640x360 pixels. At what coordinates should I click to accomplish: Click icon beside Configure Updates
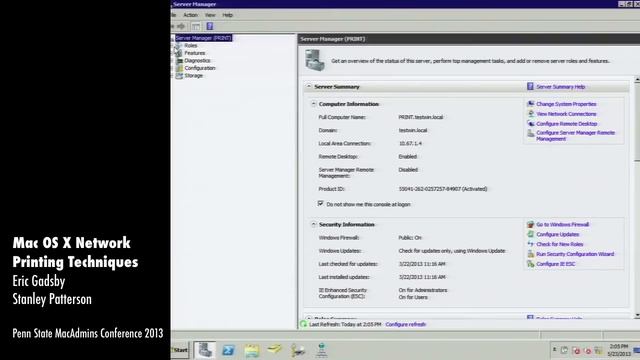point(531,234)
